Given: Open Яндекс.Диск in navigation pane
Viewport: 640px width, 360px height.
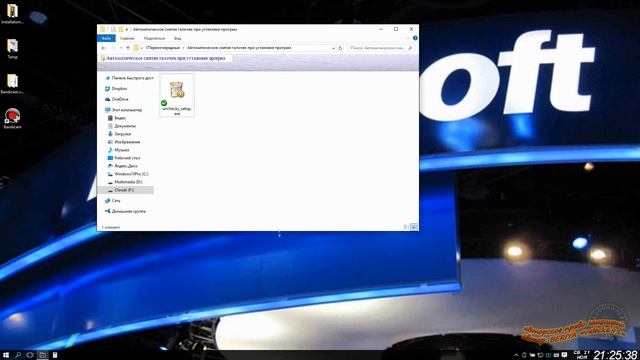Looking at the screenshot, I should click(122, 166).
